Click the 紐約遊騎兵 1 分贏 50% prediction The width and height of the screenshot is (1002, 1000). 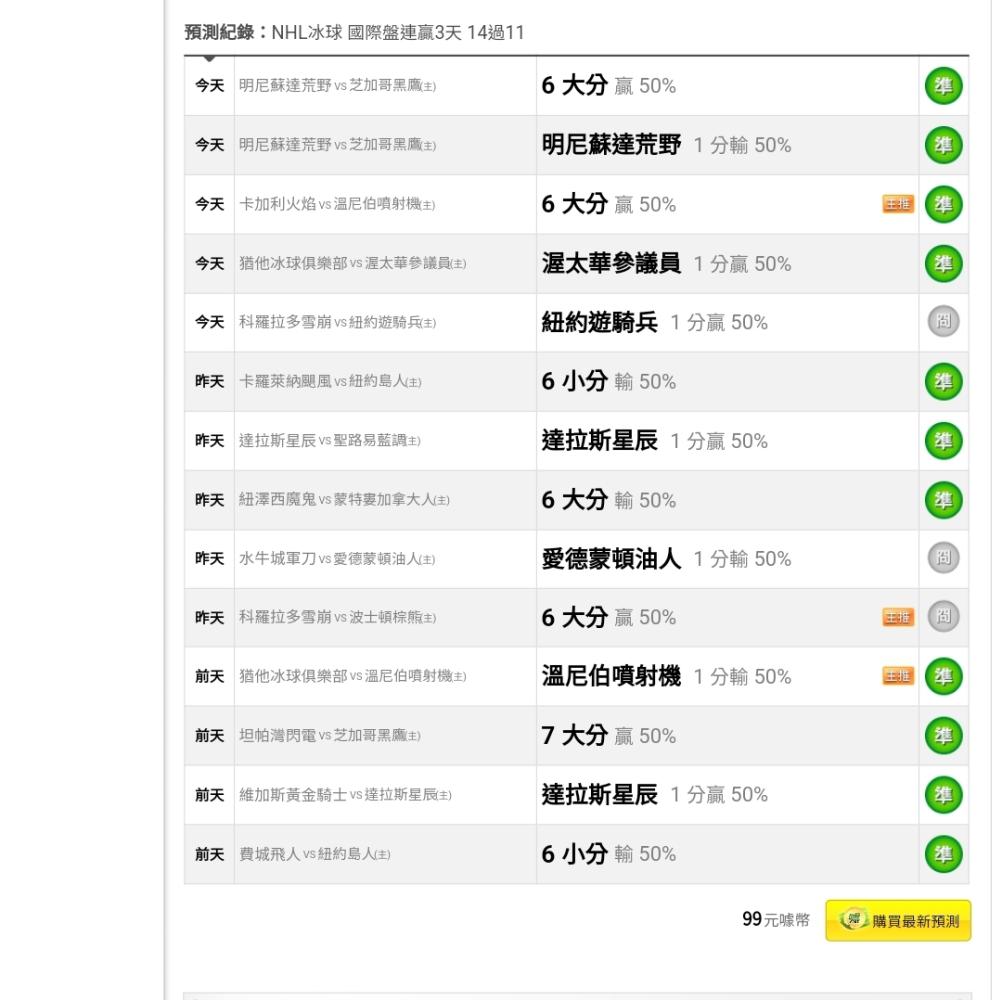click(654, 323)
